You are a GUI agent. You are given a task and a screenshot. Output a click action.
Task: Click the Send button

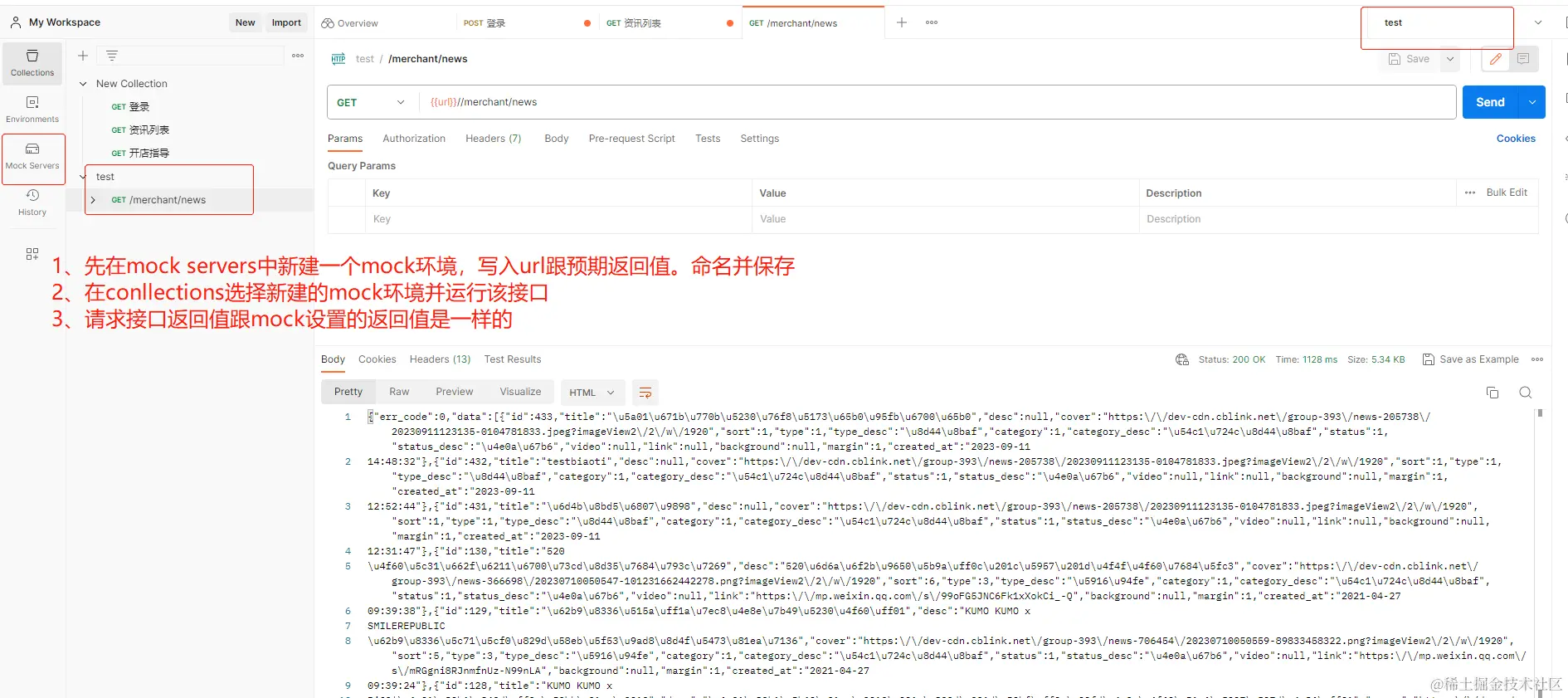coord(1490,102)
